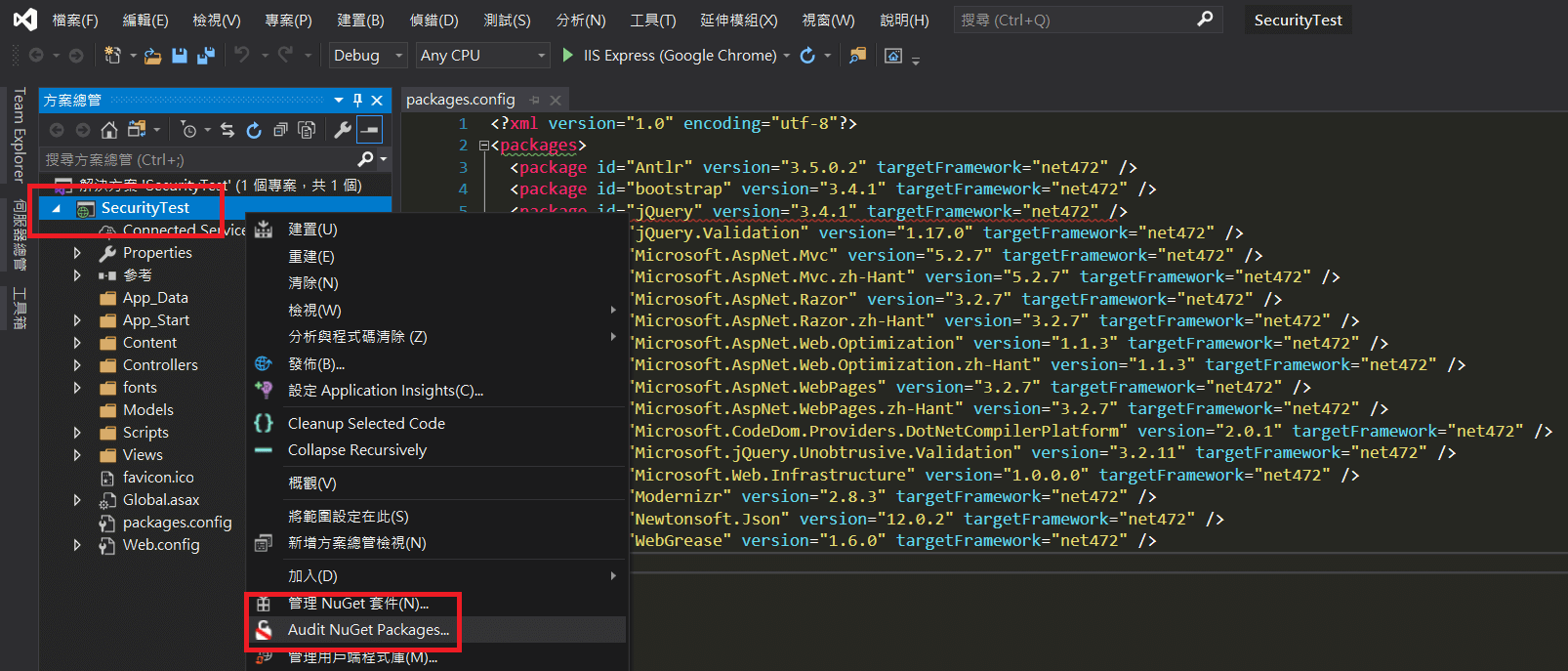This screenshot has width=1568, height=671.
Task: Click the 搜尋 (Ctrl+Q) search box
Action: click(1074, 20)
